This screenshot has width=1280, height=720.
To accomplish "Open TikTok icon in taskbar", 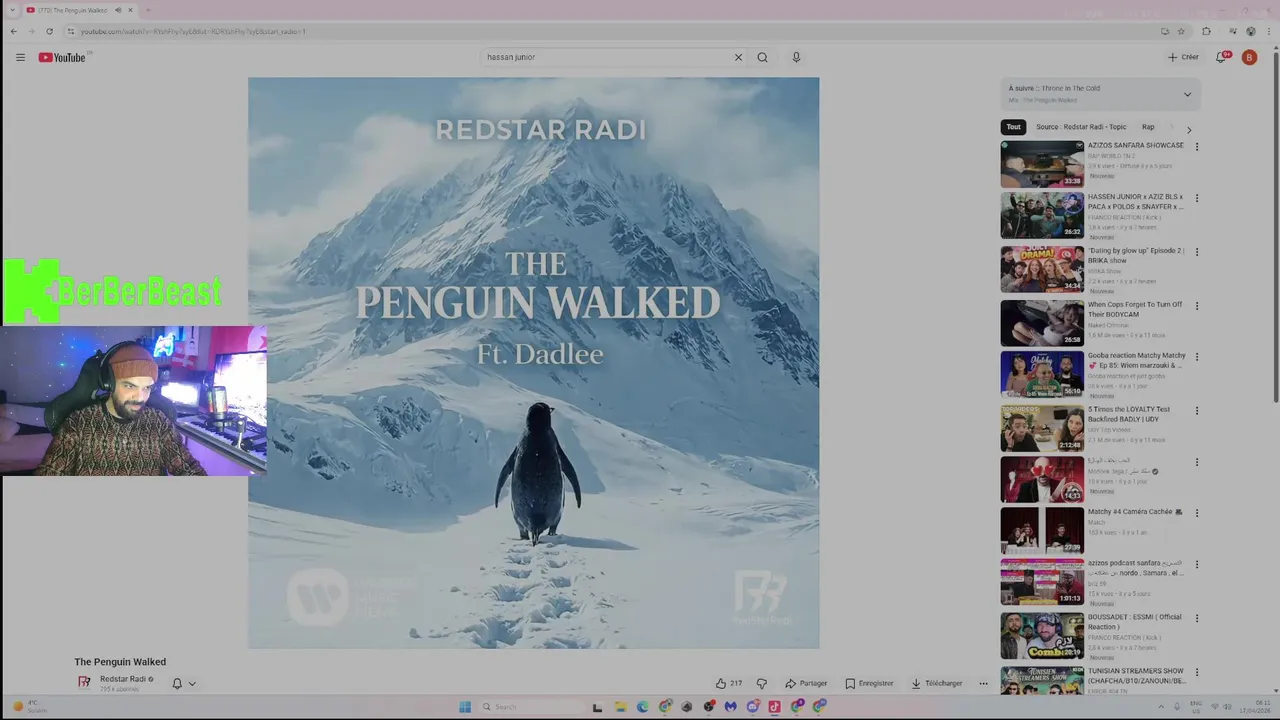I will point(774,706).
